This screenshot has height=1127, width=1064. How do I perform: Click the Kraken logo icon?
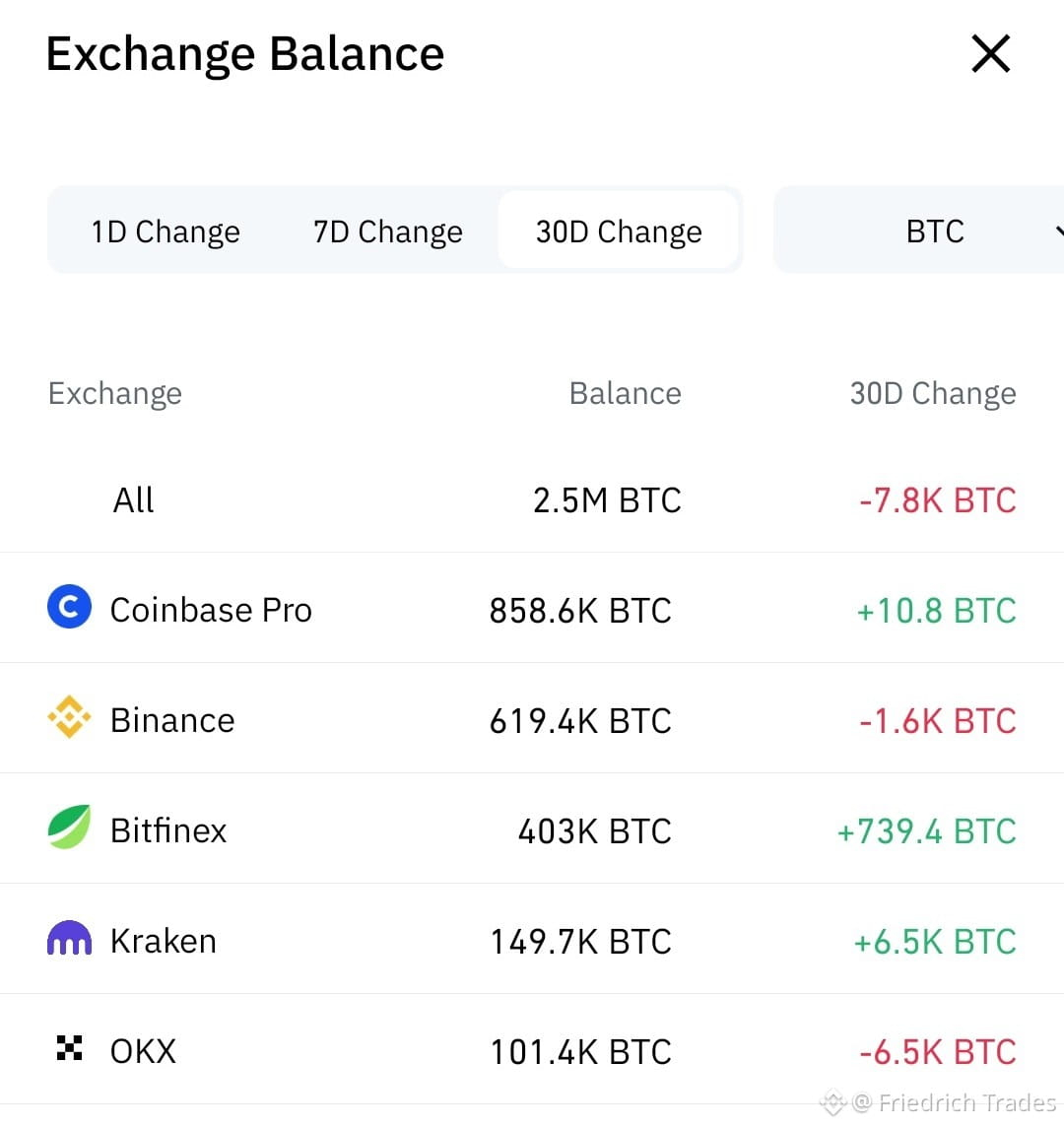[x=69, y=938]
